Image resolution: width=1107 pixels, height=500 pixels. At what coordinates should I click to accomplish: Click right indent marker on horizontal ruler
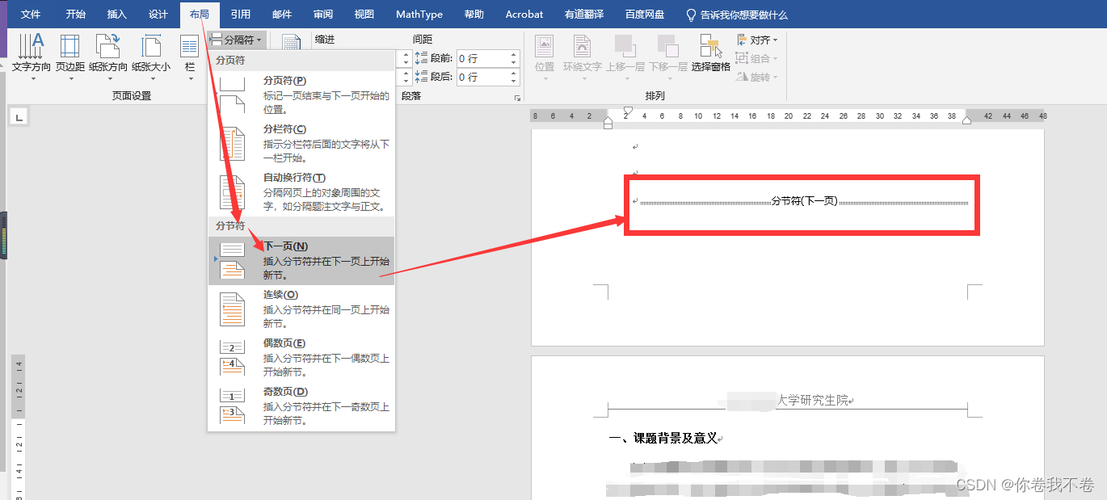point(967,120)
